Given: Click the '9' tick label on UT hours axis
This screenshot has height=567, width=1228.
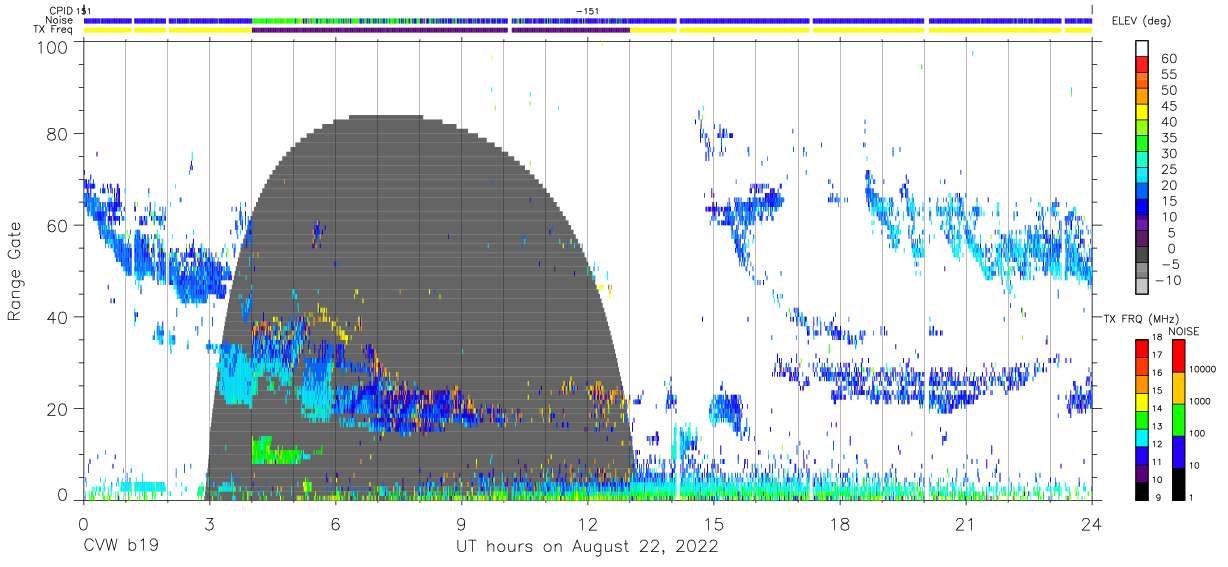Looking at the screenshot, I should point(461,524).
